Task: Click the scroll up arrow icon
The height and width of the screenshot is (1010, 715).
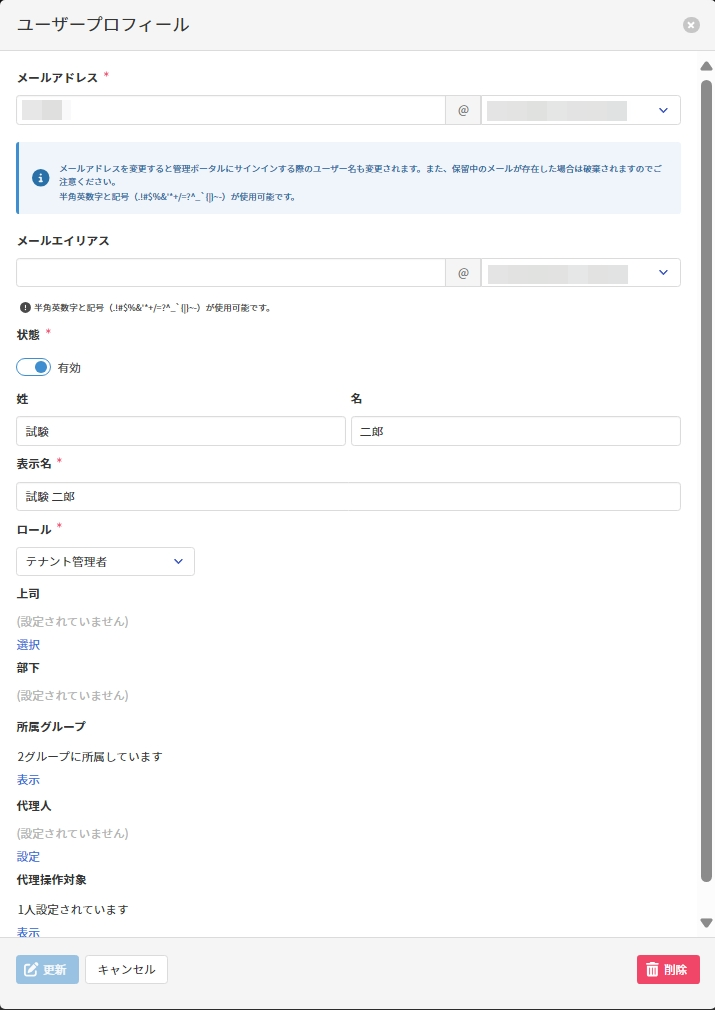Action: [706, 66]
